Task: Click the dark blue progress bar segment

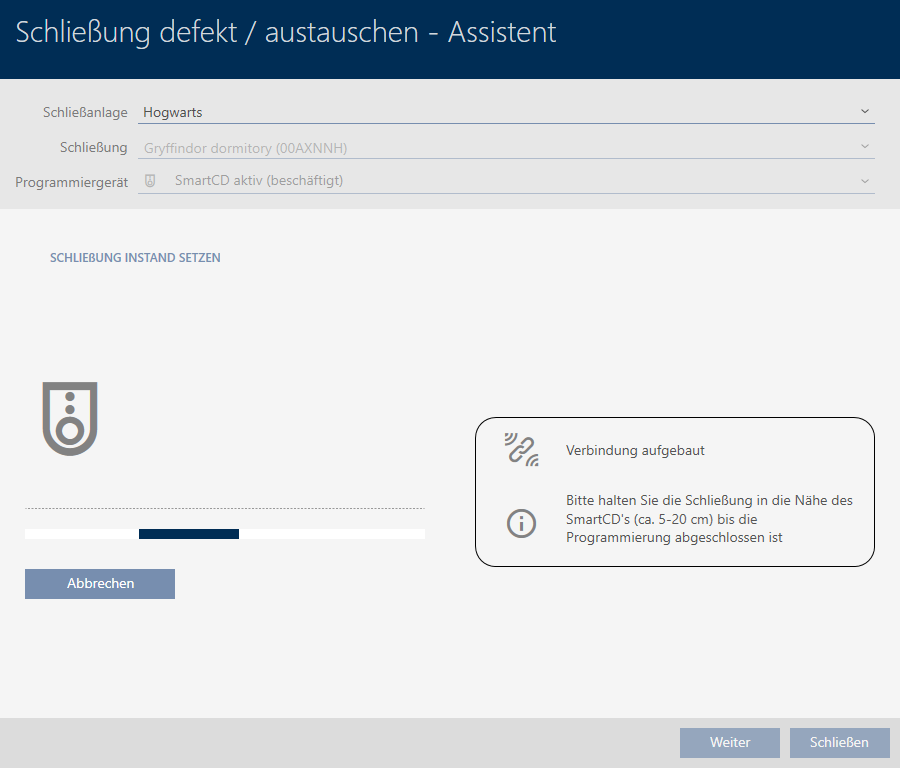Action: pyautogui.click(x=189, y=534)
